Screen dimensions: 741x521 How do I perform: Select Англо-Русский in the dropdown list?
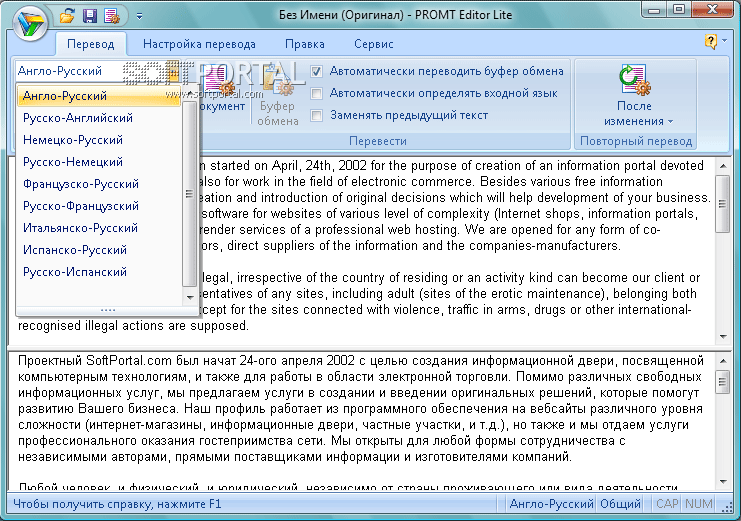[x=99, y=96]
